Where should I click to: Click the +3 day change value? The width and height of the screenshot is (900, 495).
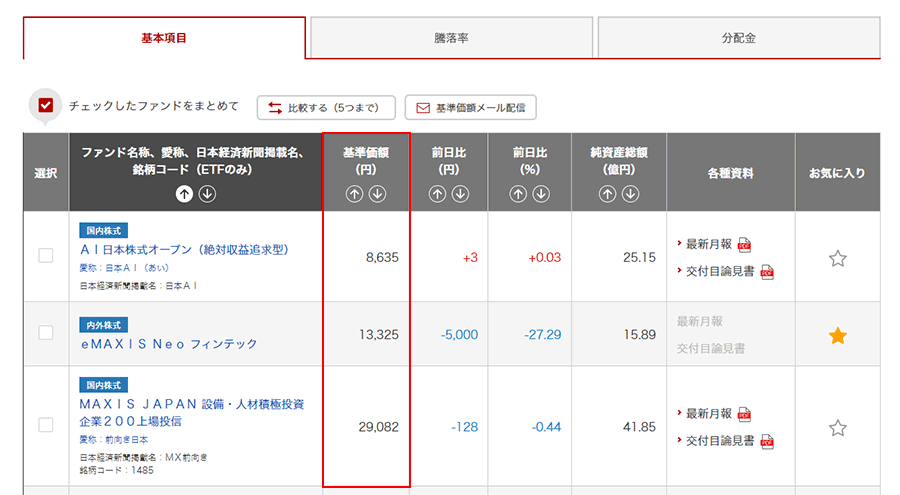tap(470, 257)
